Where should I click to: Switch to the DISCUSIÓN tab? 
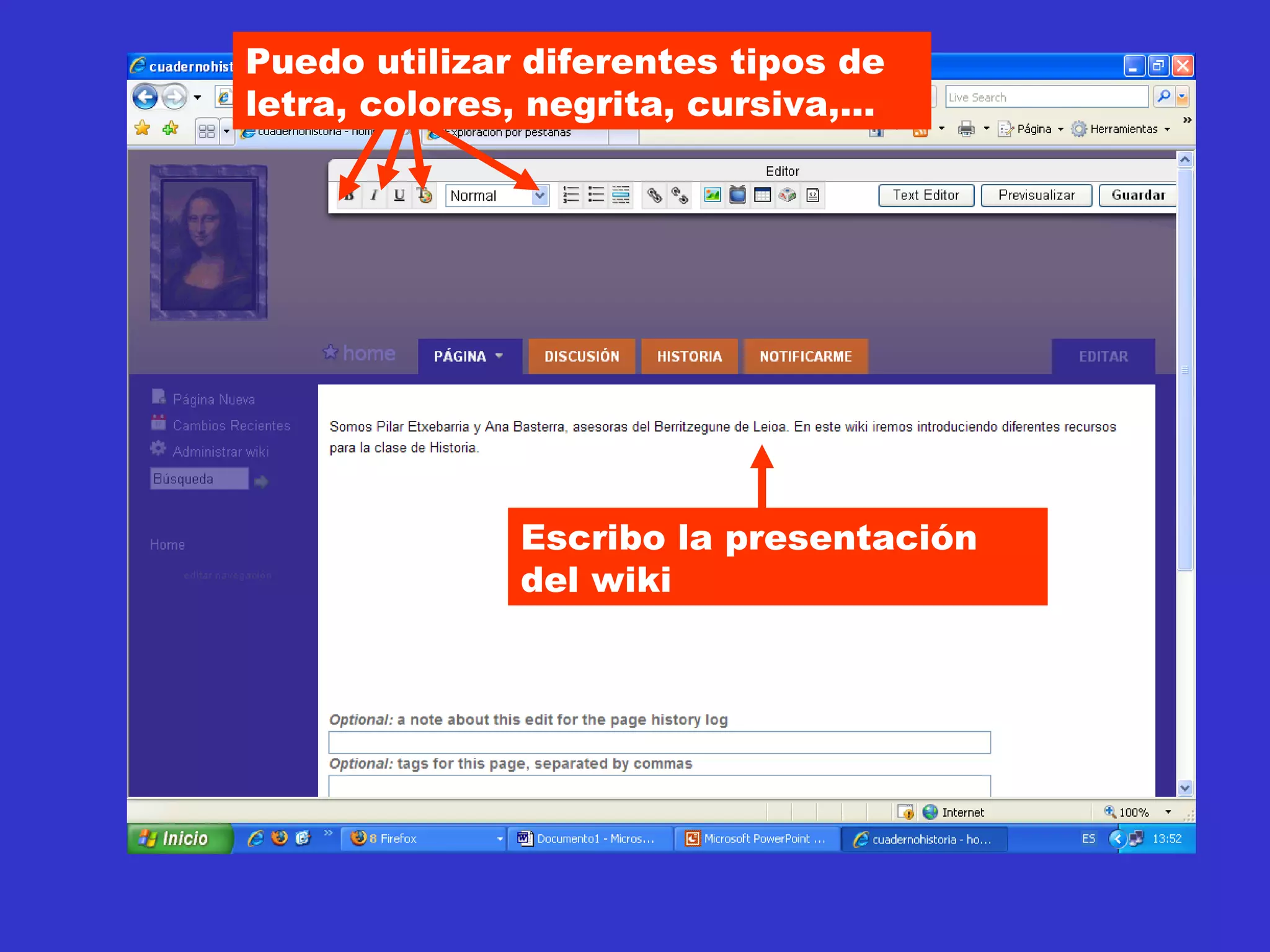[582, 356]
